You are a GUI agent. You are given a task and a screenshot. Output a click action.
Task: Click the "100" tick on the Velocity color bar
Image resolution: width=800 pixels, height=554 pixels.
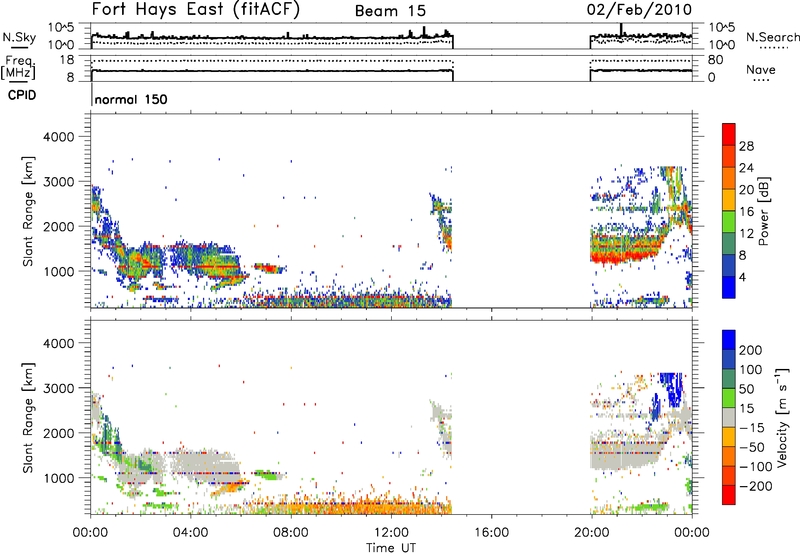click(x=751, y=370)
